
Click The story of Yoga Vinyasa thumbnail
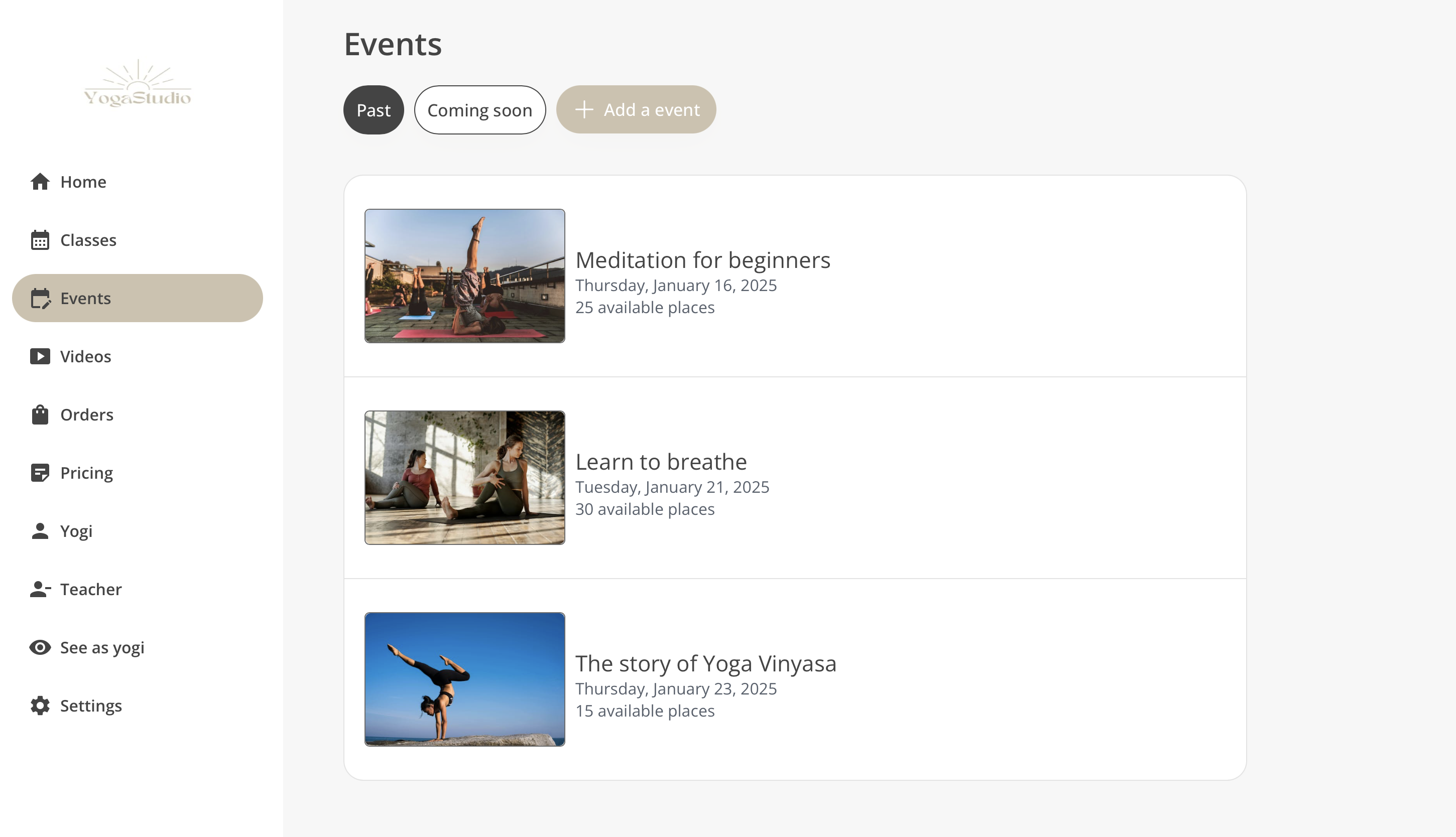464,679
